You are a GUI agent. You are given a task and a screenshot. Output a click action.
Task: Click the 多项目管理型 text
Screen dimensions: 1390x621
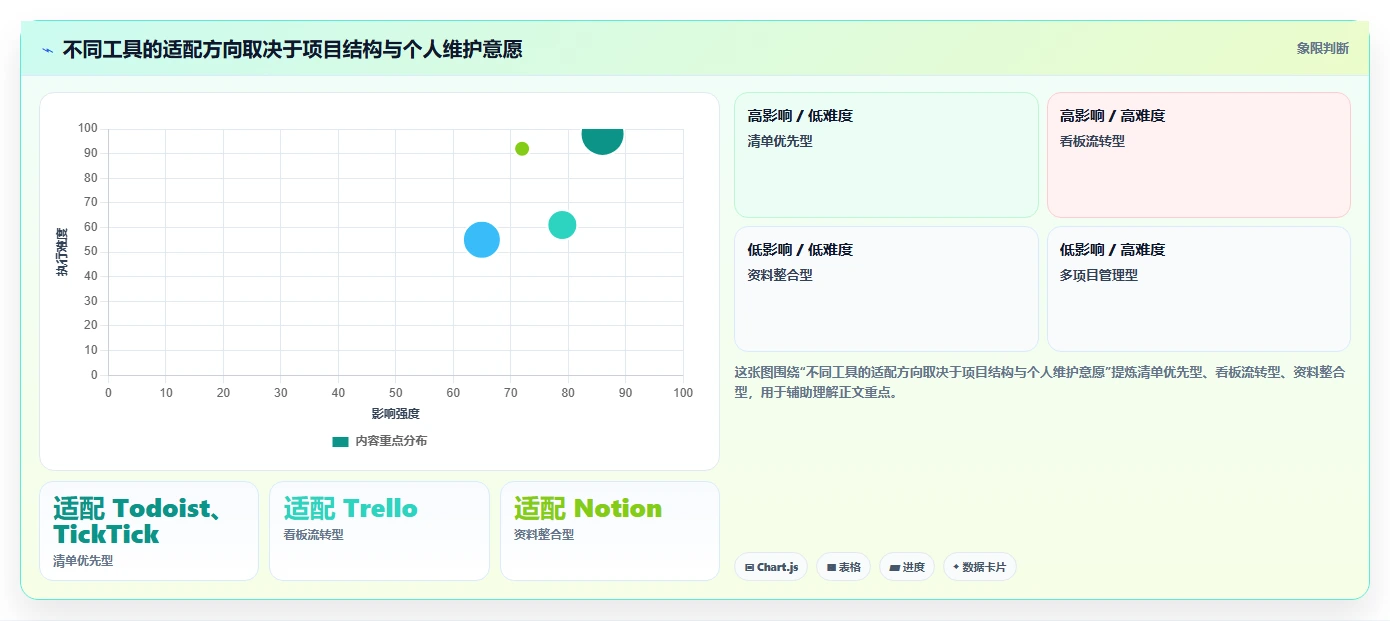coord(1099,275)
